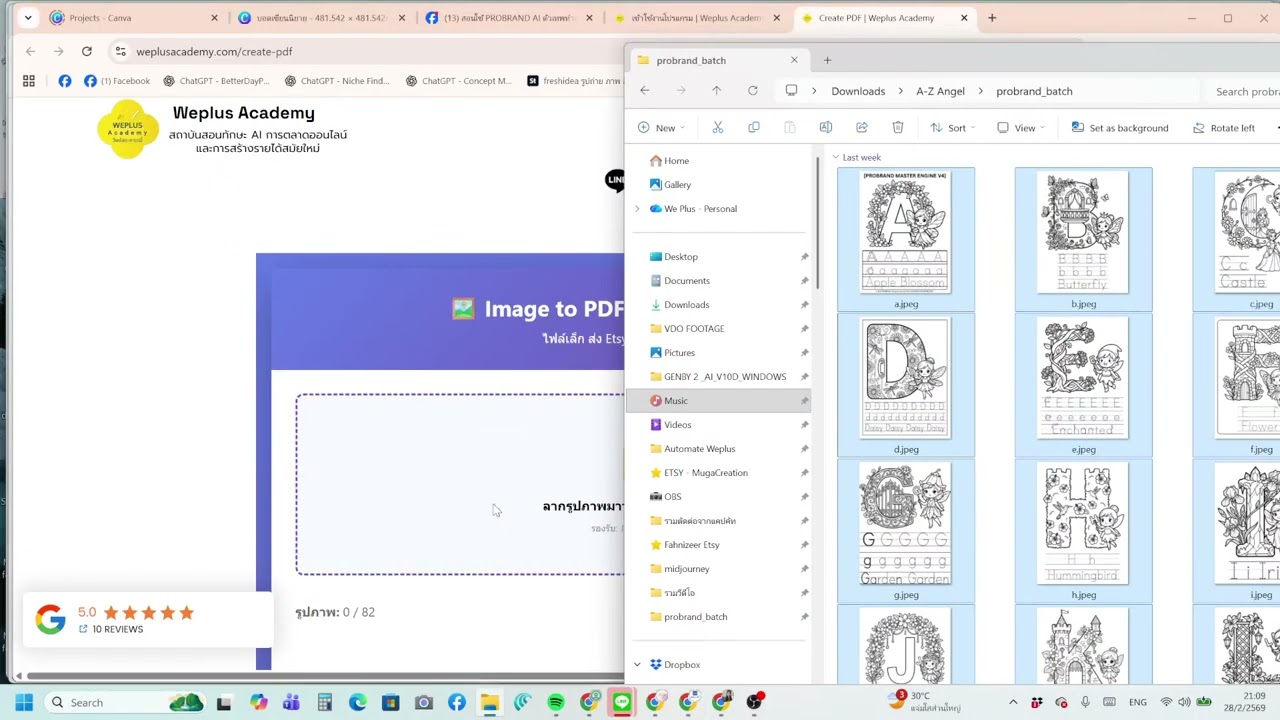The height and width of the screenshot is (720, 1280).
Task: Click the image drop zone on the PDF page
Action: click(460, 484)
